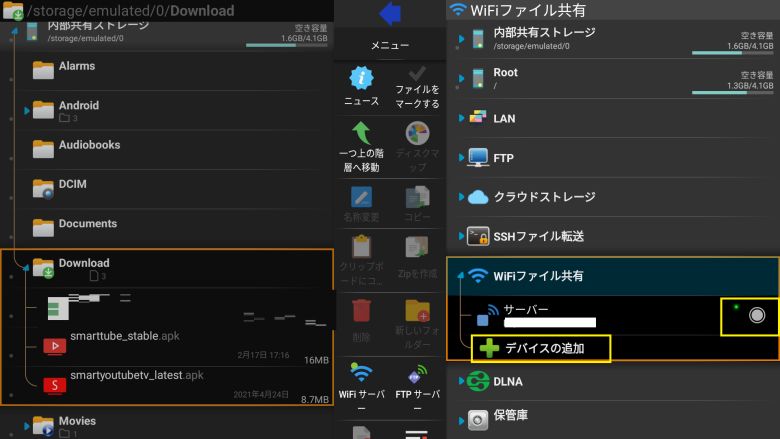Viewport: 780px width, 439px height.
Task: Expand the Movies folder arrow
Action: pyautogui.click(x=27, y=426)
